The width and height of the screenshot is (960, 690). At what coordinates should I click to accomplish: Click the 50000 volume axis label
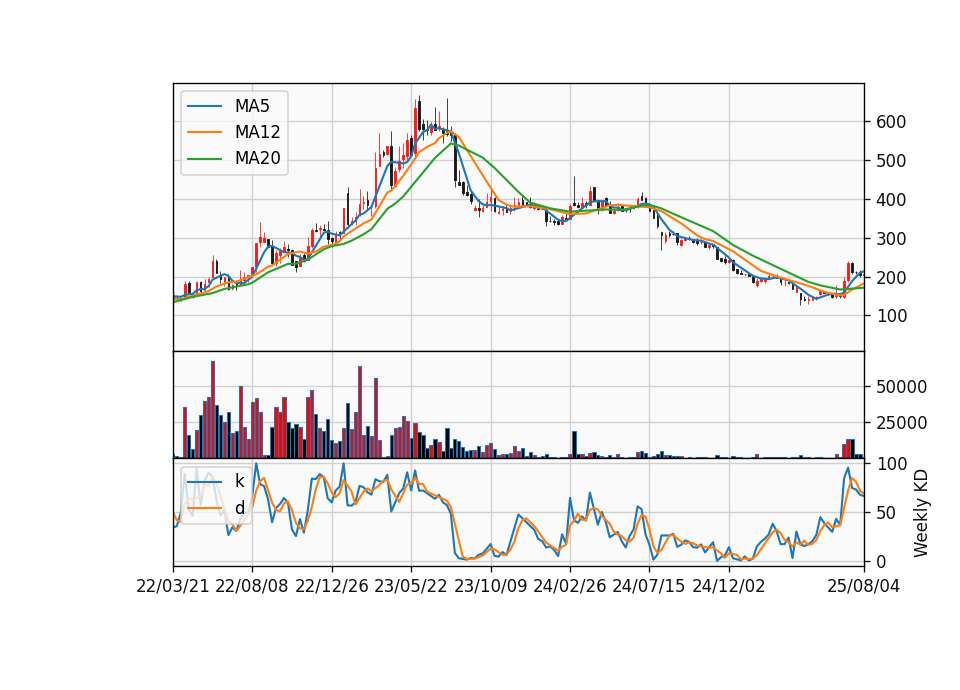[x=901, y=387]
